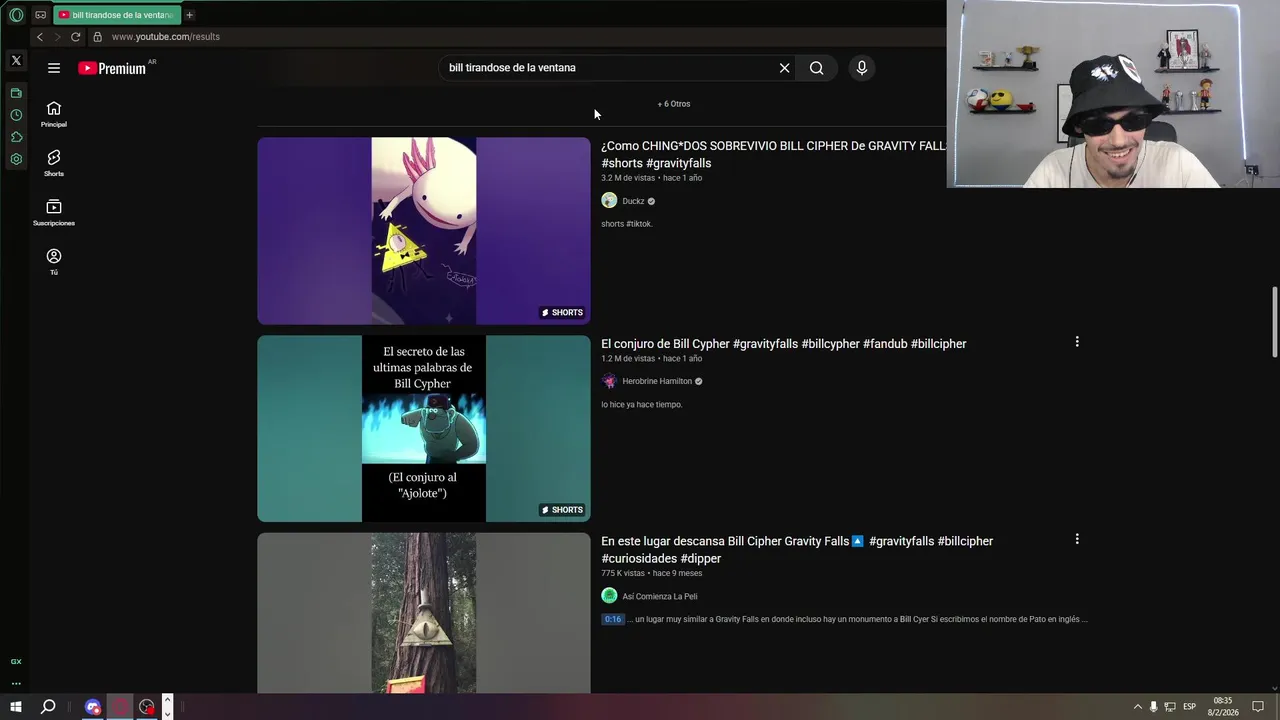1280x720 pixels.
Task: Click the magnifier search button
Action: click(817, 68)
